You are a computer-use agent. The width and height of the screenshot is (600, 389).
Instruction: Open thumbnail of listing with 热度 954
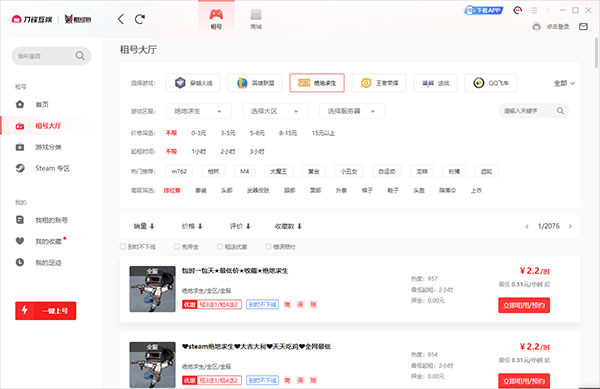[x=152, y=365]
